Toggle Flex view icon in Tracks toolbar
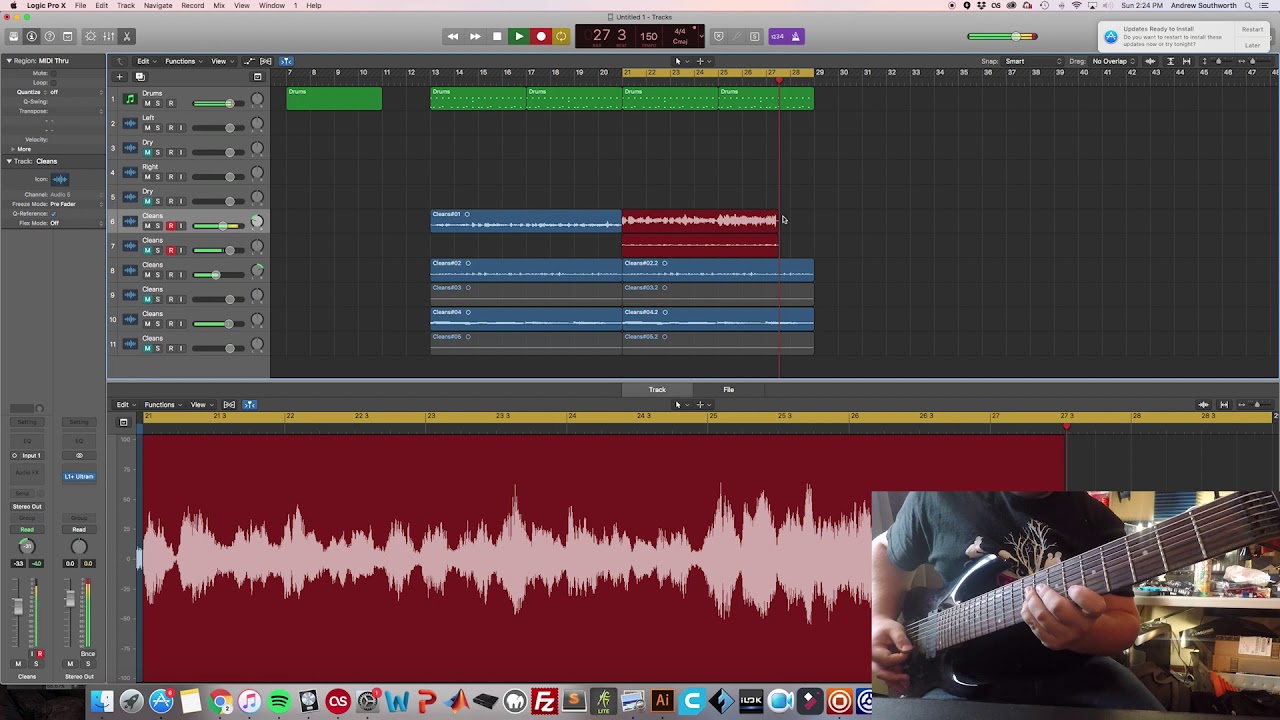The height and width of the screenshot is (720, 1280). click(266, 61)
